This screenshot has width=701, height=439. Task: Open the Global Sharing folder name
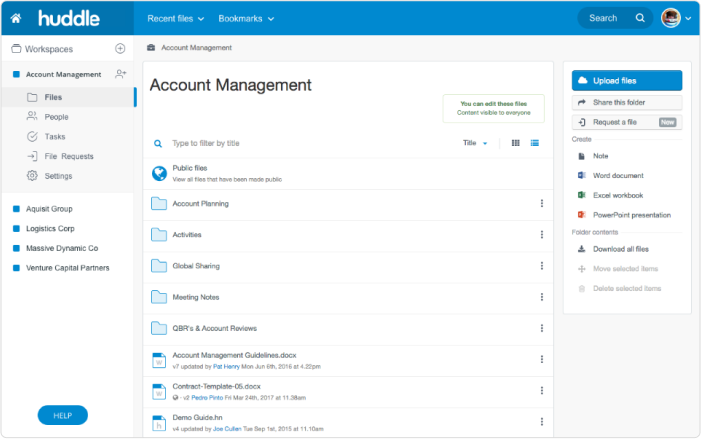coord(196,266)
